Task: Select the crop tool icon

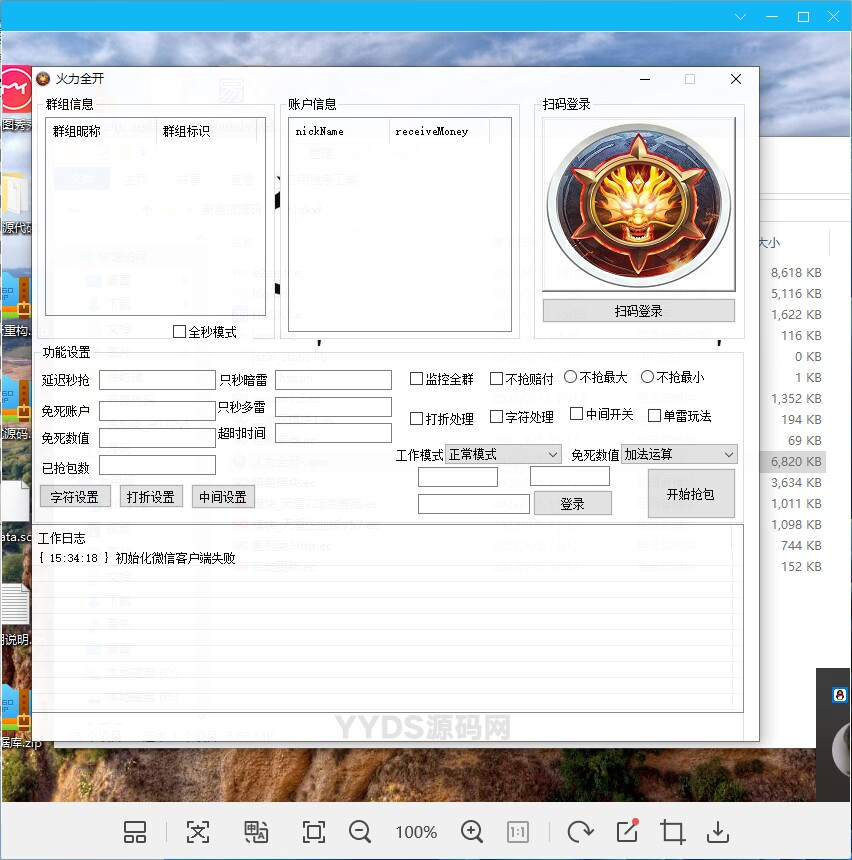Action: pos(673,832)
